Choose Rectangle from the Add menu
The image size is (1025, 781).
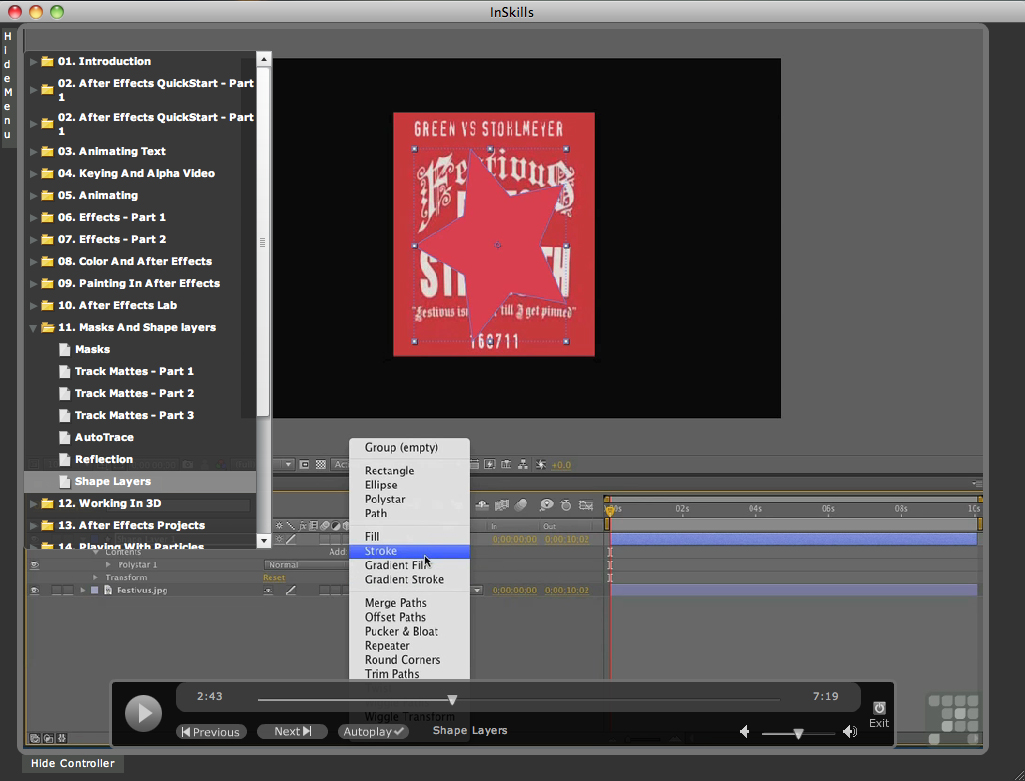[409, 471]
